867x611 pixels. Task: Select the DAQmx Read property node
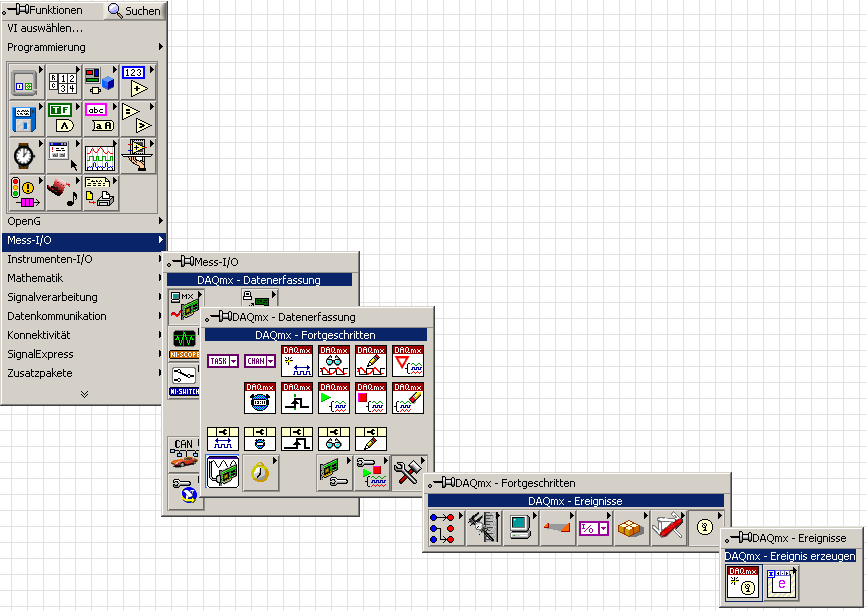pos(334,438)
